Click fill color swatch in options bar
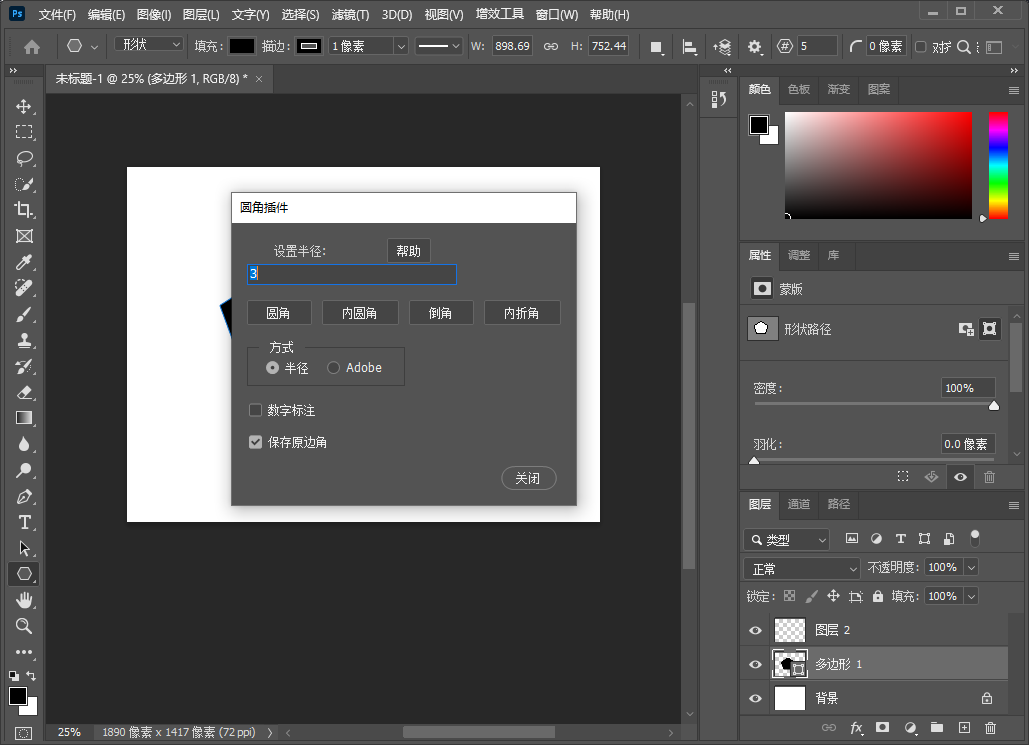Viewport: 1029px width, 745px height. [241, 46]
